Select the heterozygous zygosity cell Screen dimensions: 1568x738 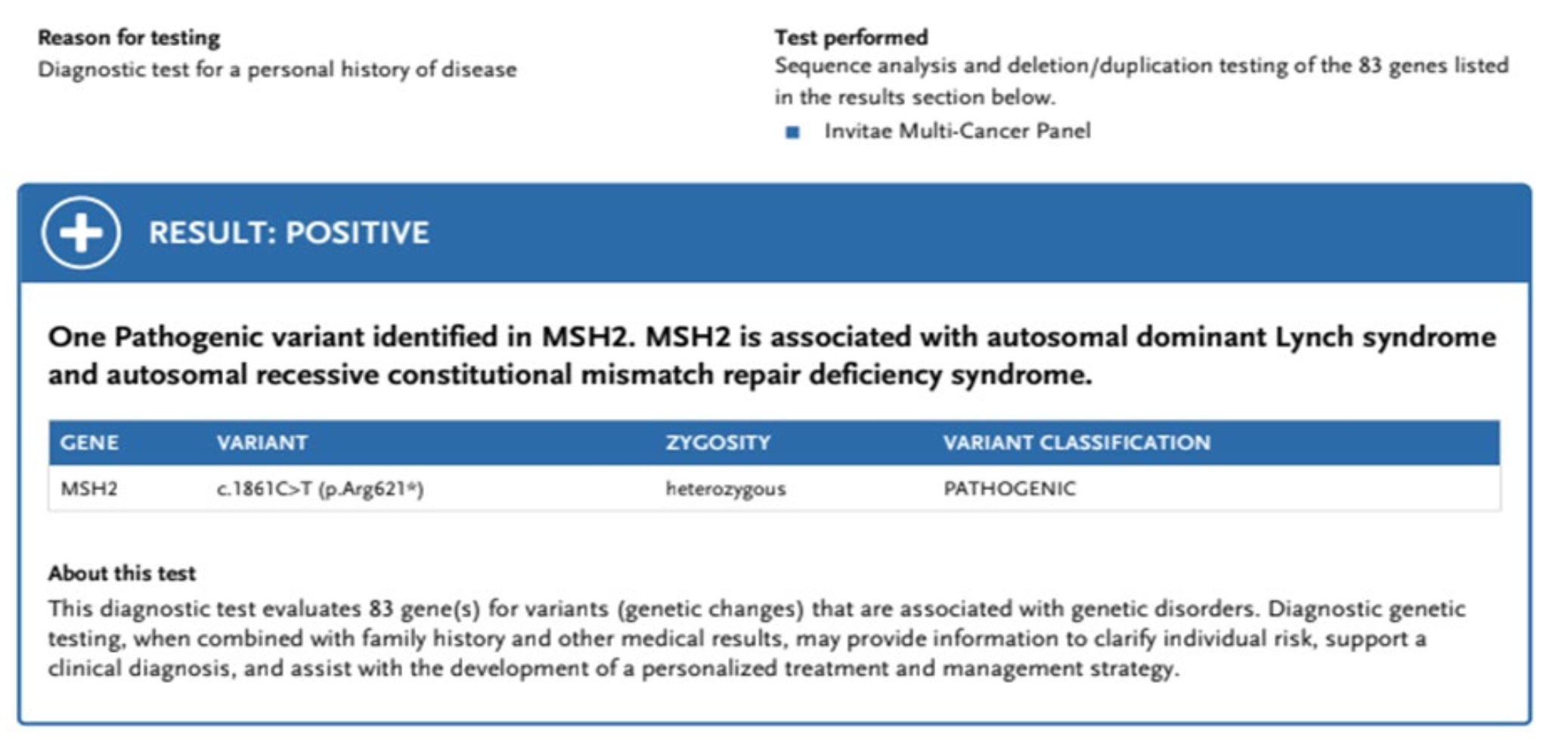[x=726, y=489]
